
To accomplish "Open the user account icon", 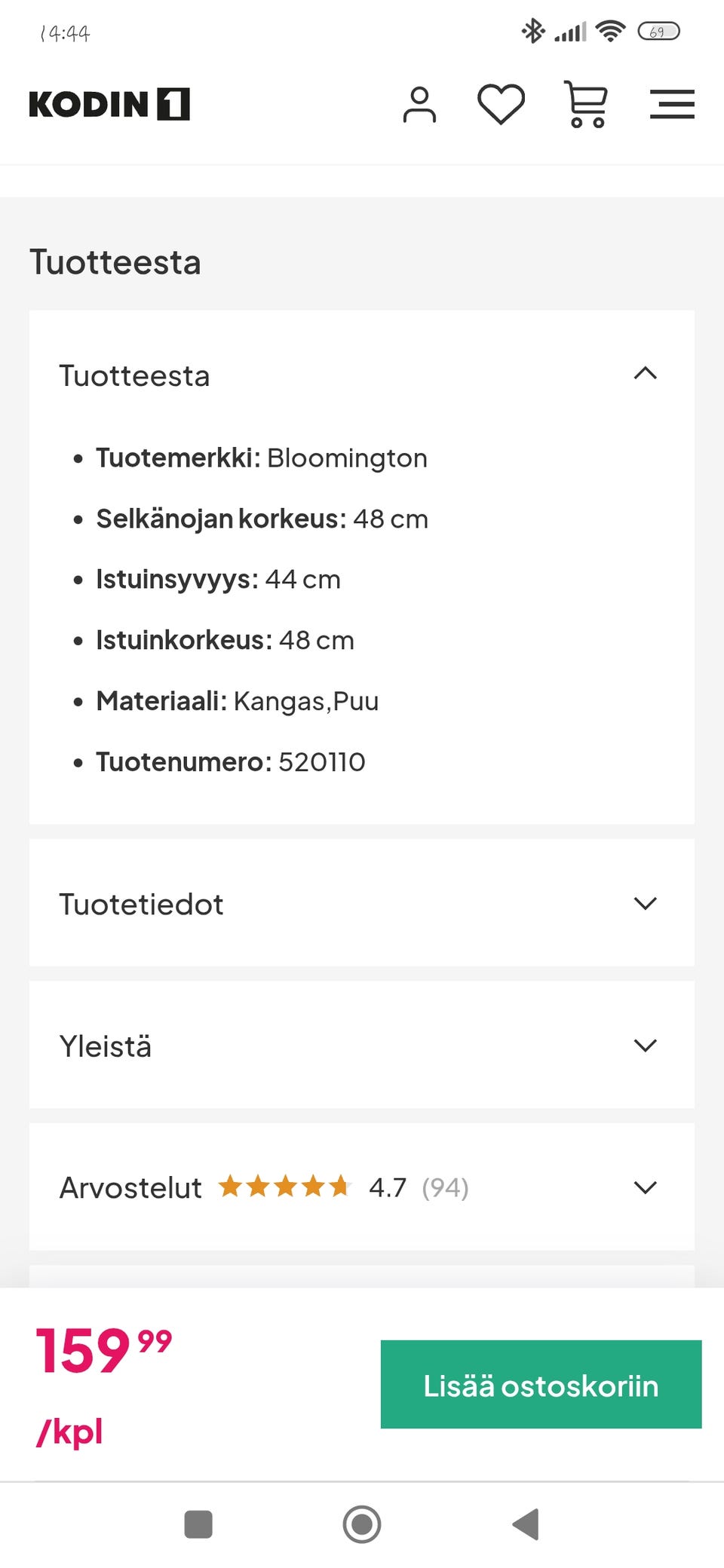I will [x=419, y=105].
